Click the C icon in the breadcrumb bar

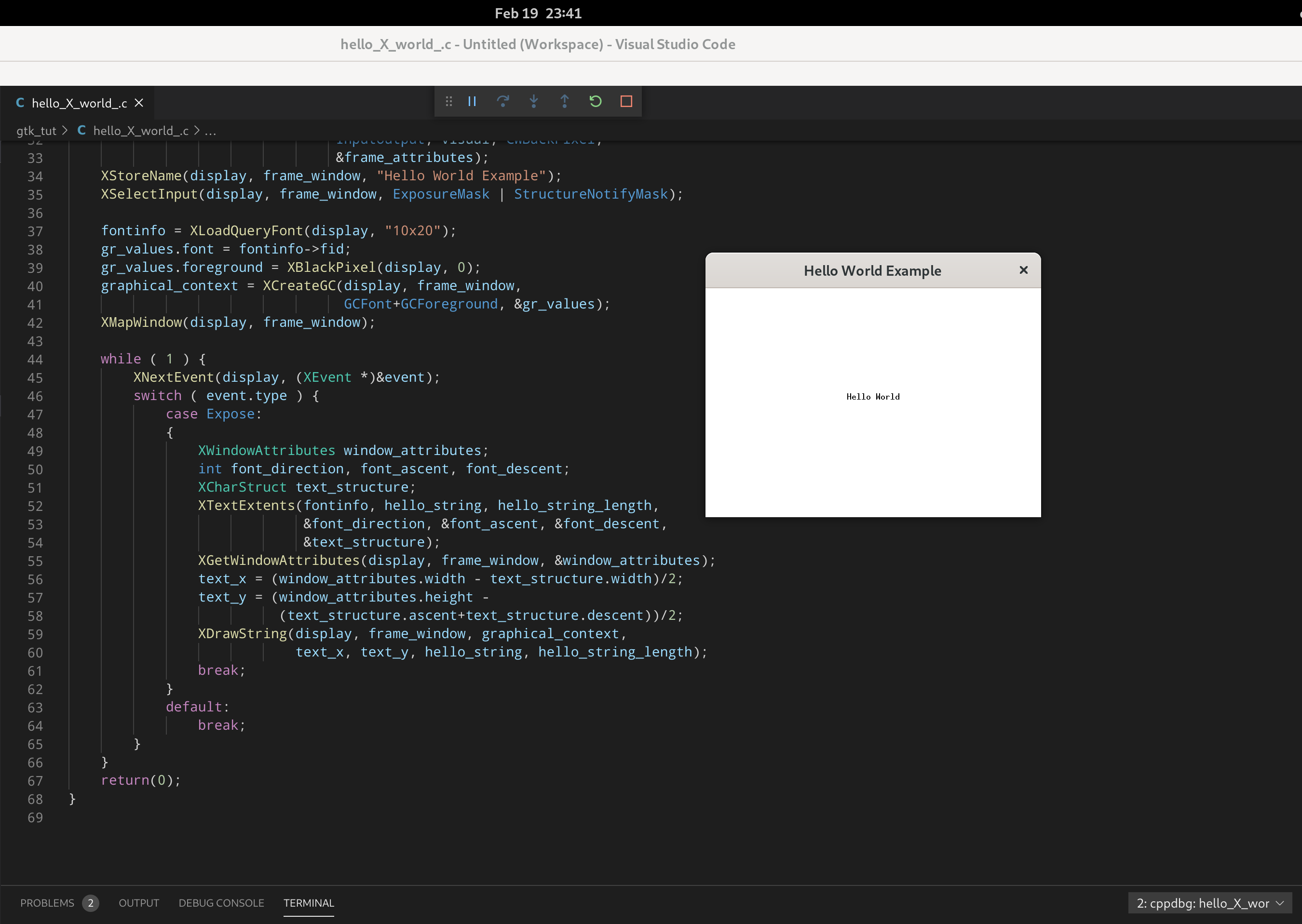click(81, 130)
